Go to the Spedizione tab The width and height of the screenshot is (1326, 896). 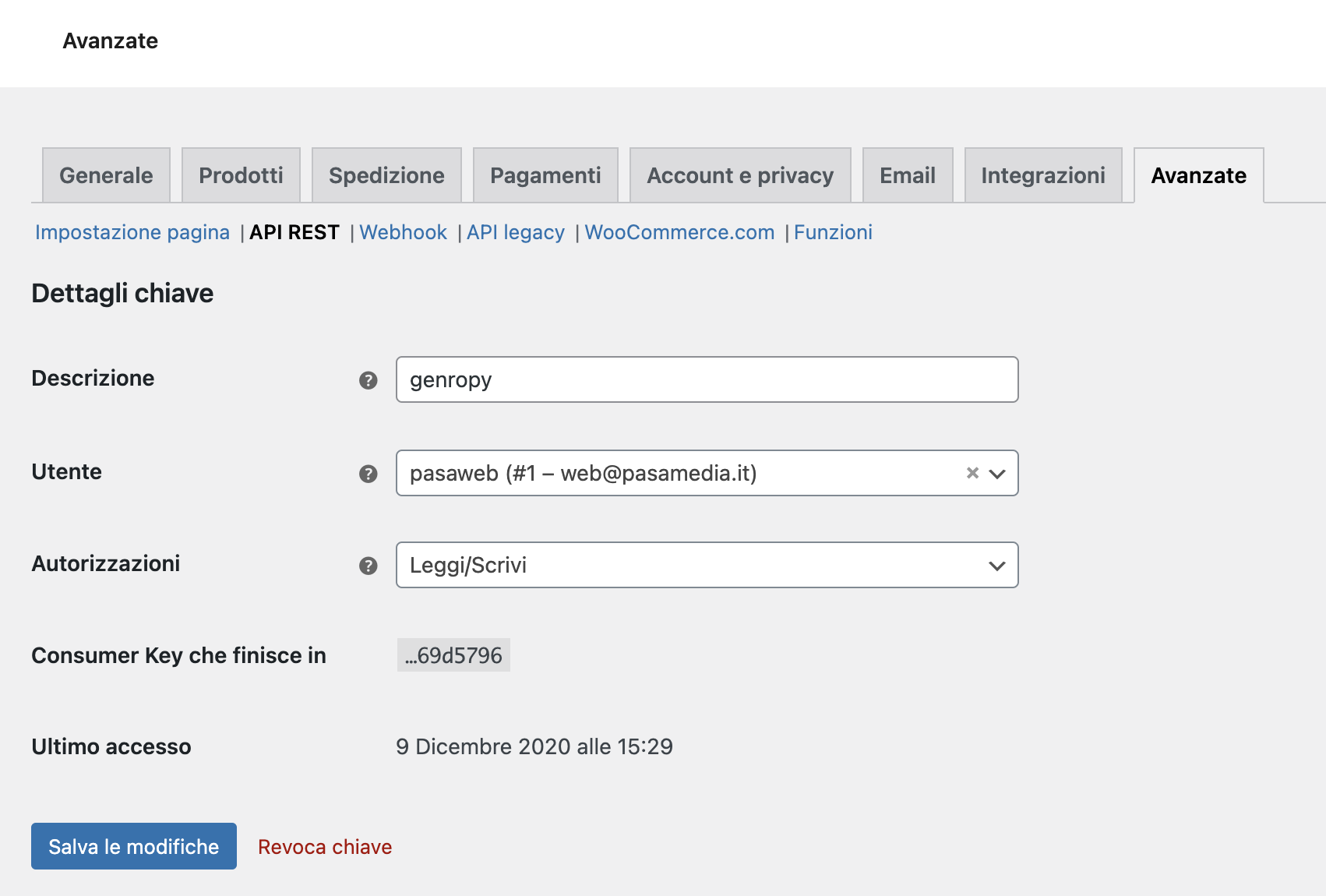[386, 175]
